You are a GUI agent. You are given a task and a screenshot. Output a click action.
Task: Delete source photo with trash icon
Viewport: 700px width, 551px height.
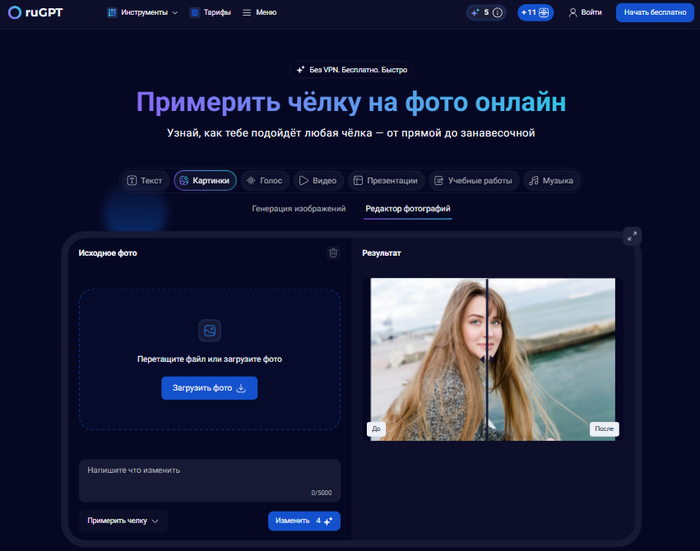tap(333, 253)
